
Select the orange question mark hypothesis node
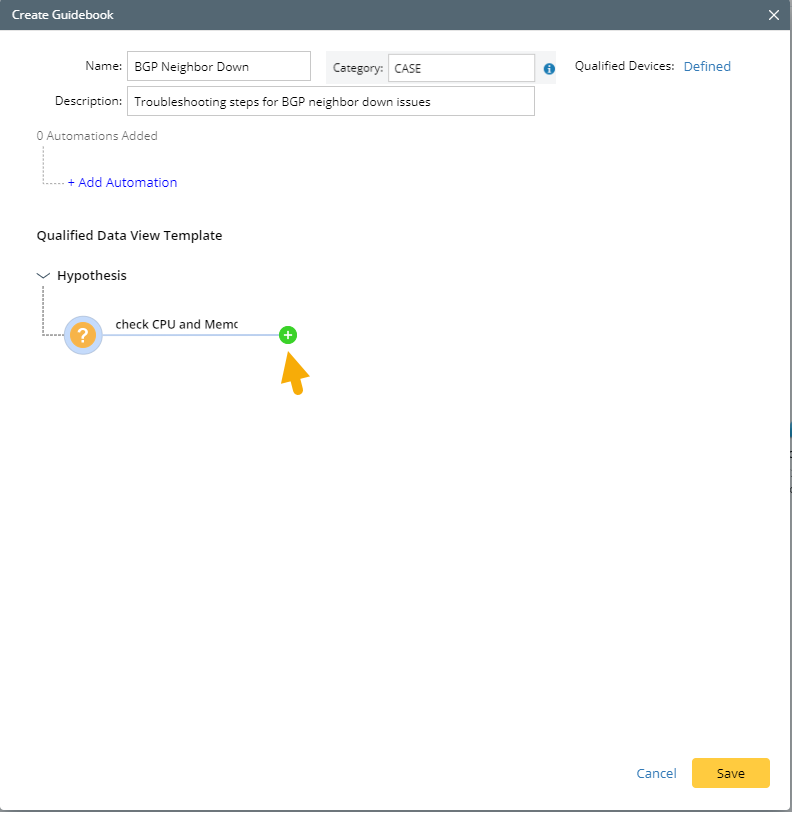pos(83,335)
